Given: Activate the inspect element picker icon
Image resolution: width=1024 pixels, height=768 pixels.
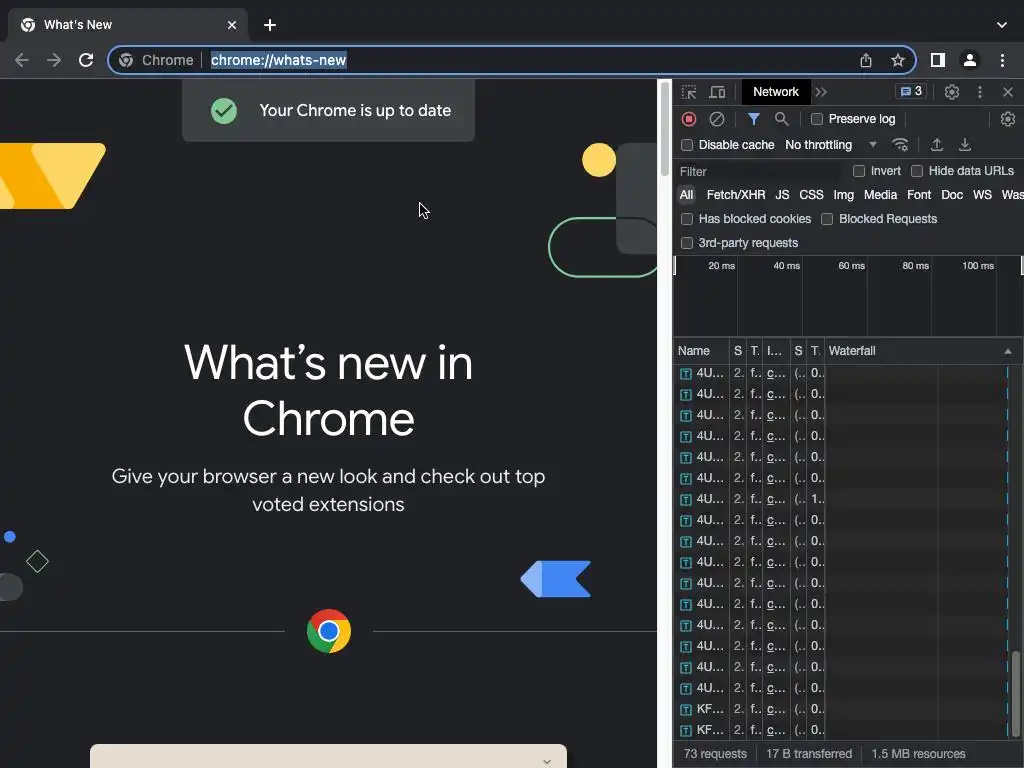Looking at the screenshot, I should click(689, 92).
